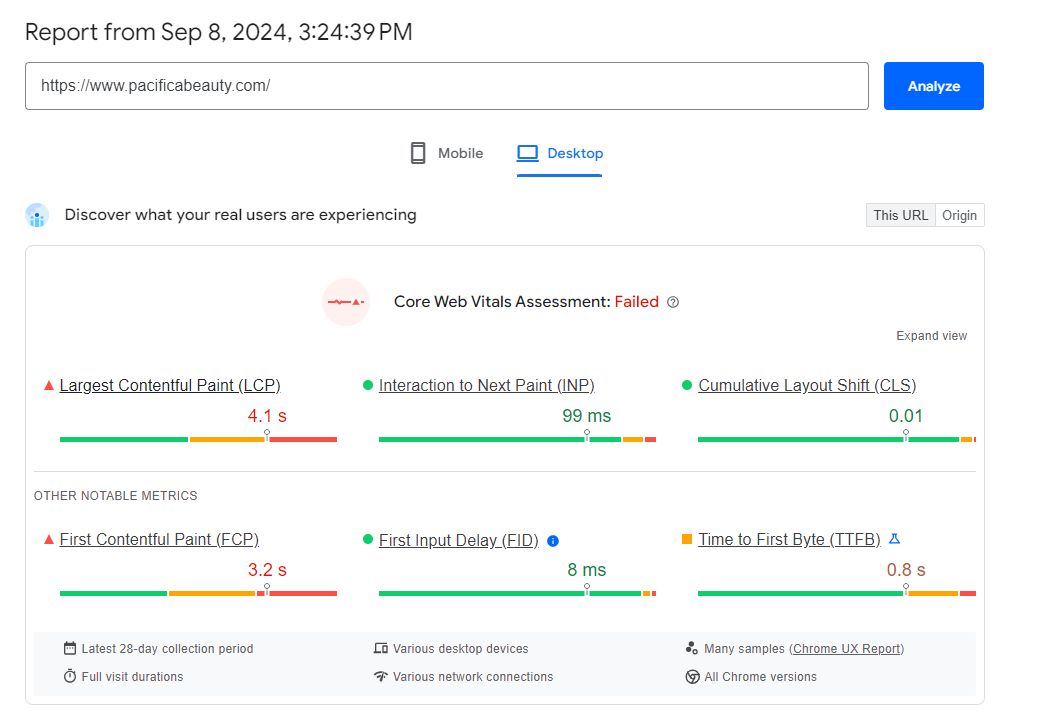Click the Core Web Vitals failed pulse icon
This screenshot has height=719, width=1042.
(x=346, y=302)
